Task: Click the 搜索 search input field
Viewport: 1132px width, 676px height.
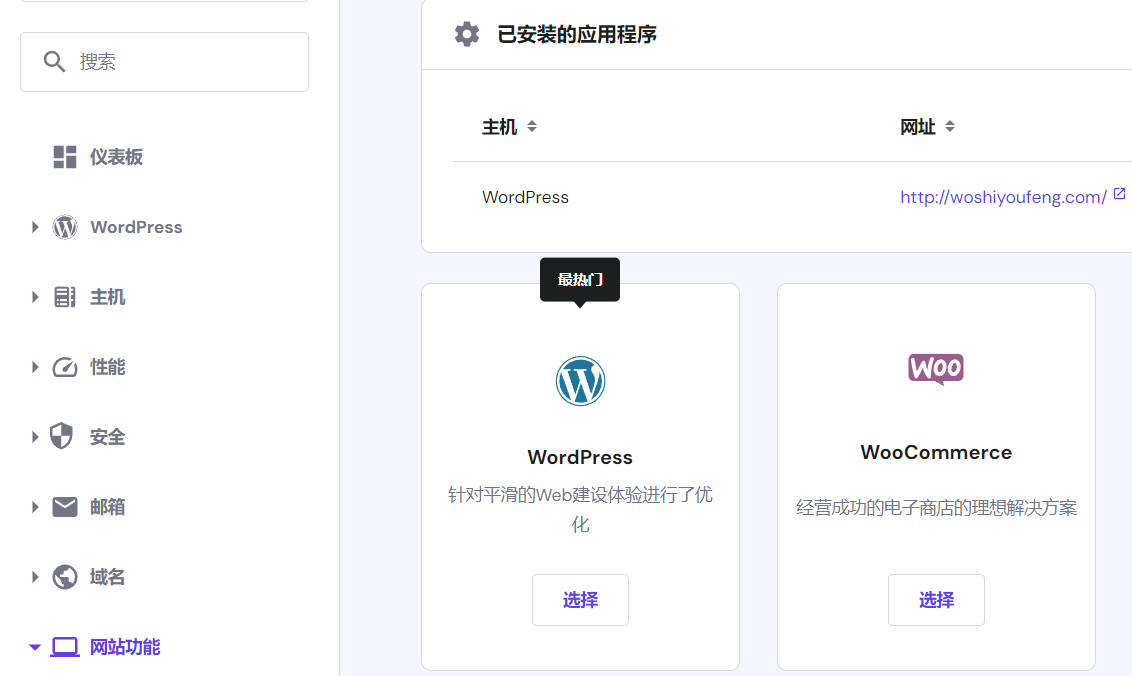Action: [x=164, y=61]
